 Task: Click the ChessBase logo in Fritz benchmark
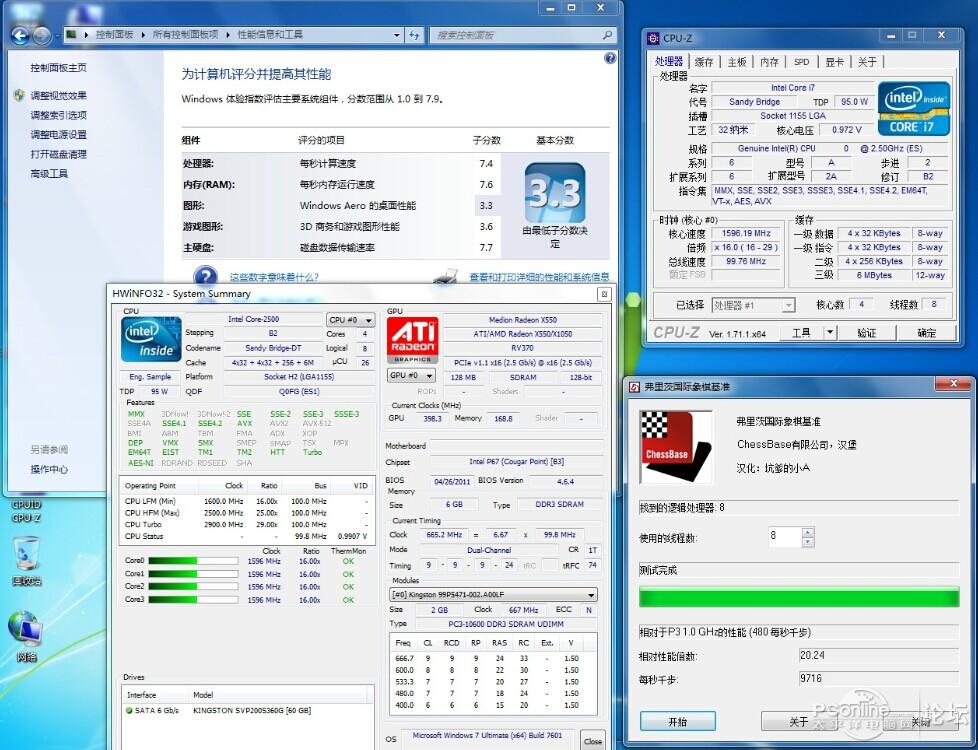(675, 447)
